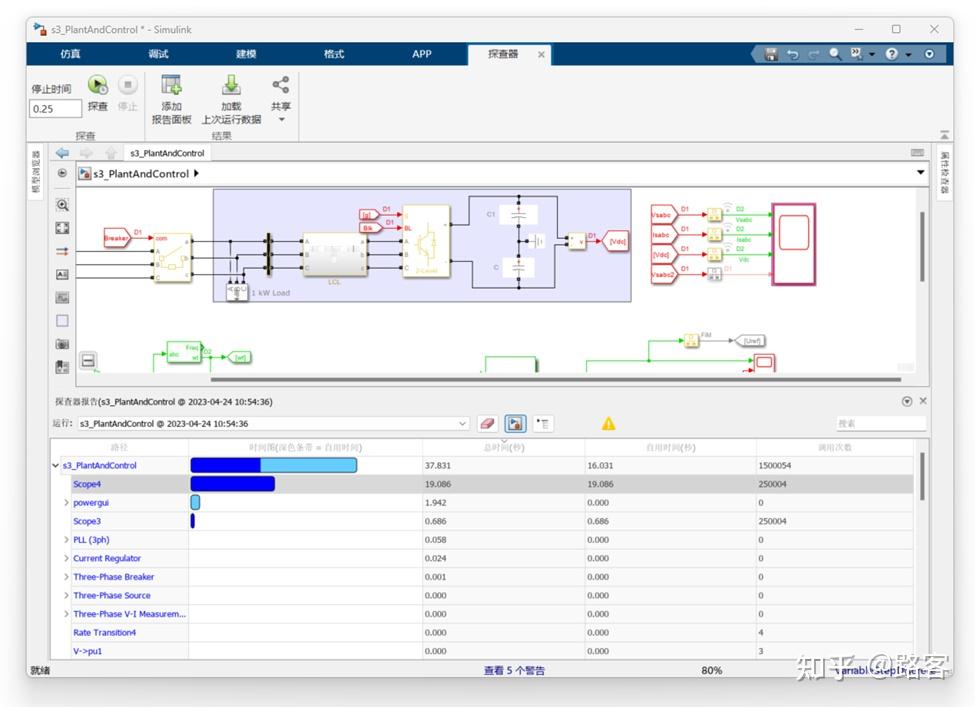Open the run selection dropdown
975x707 pixels.
(x=462, y=423)
